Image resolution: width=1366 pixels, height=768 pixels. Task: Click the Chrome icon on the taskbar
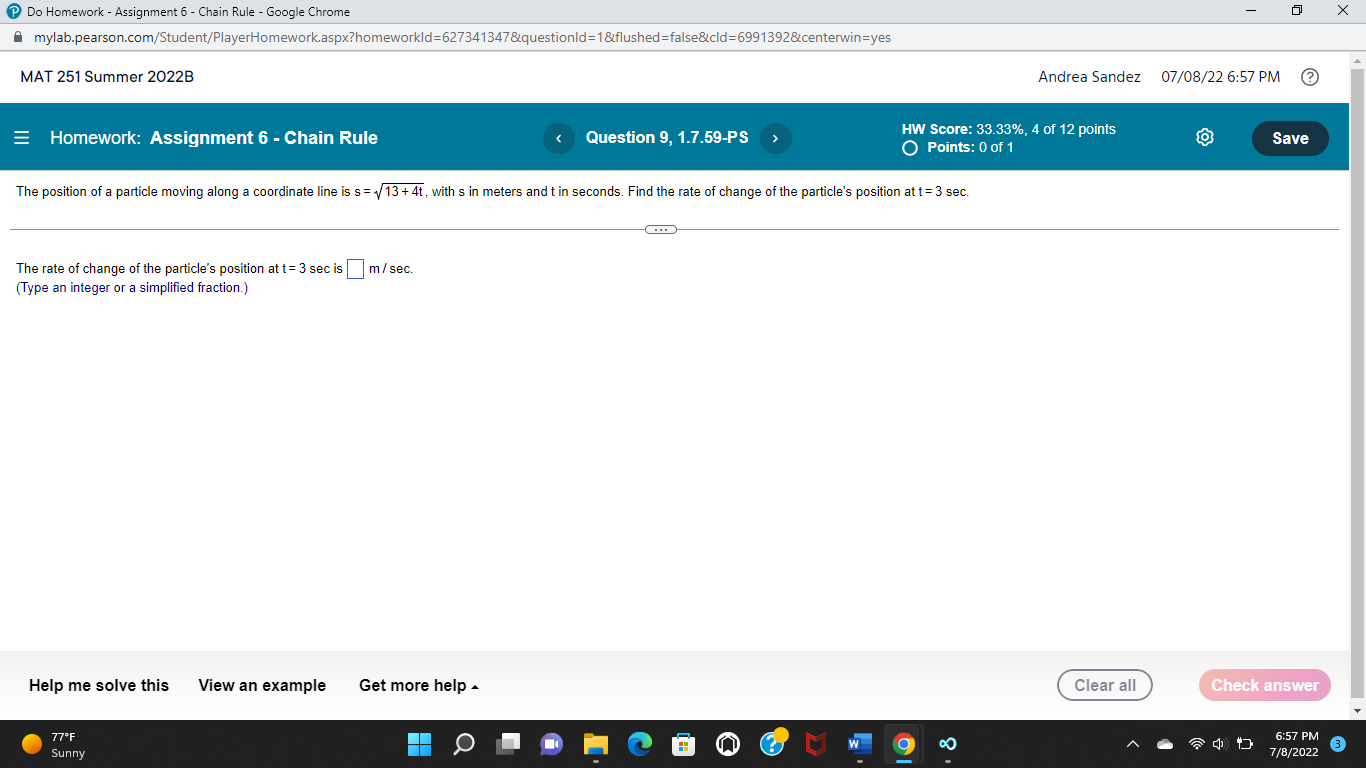coord(902,744)
